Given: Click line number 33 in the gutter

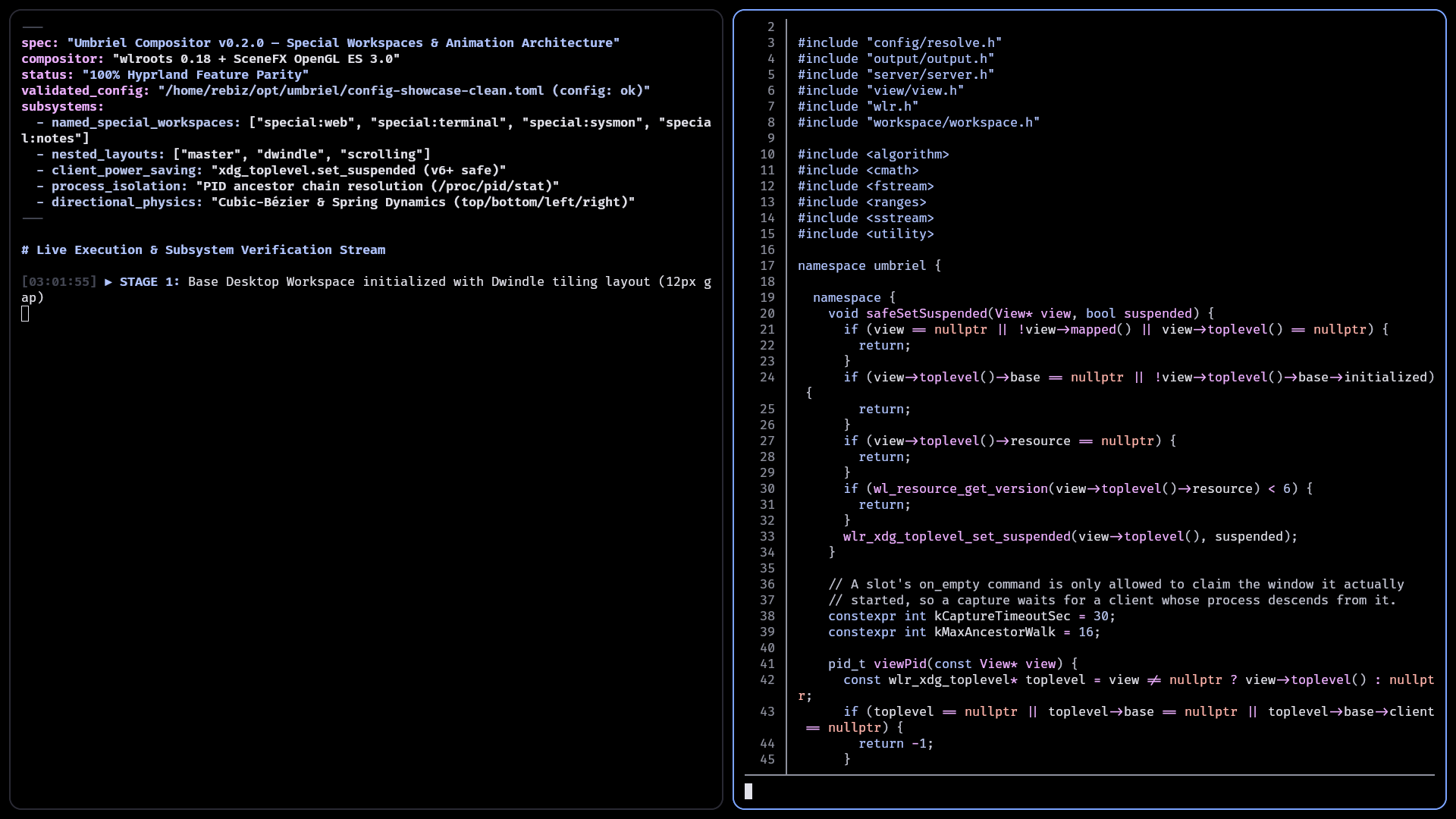Looking at the screenshot, I should (x=767, y=537).
